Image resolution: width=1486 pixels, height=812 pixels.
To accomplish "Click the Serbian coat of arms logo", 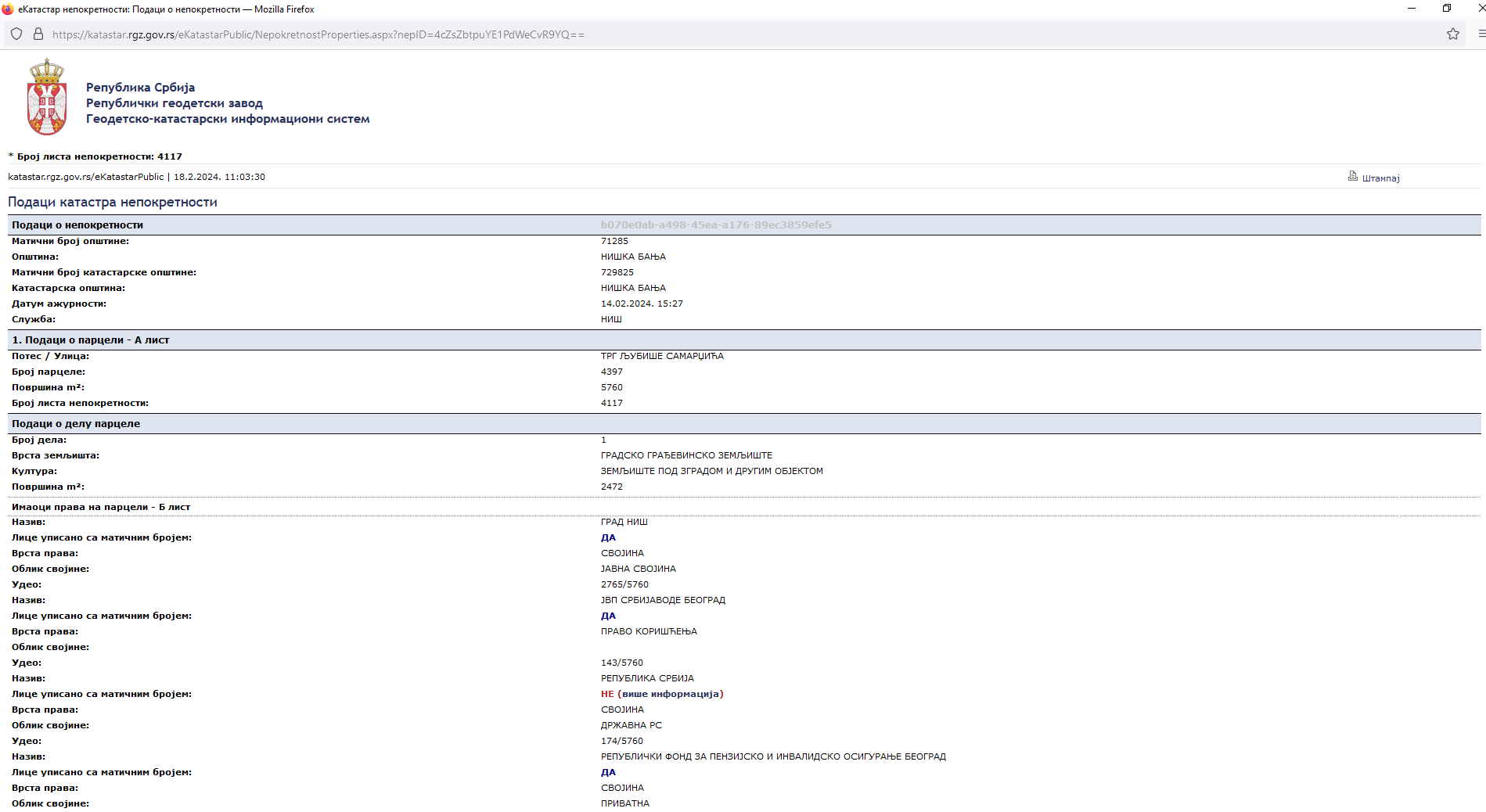I will (x=46, y=98).
